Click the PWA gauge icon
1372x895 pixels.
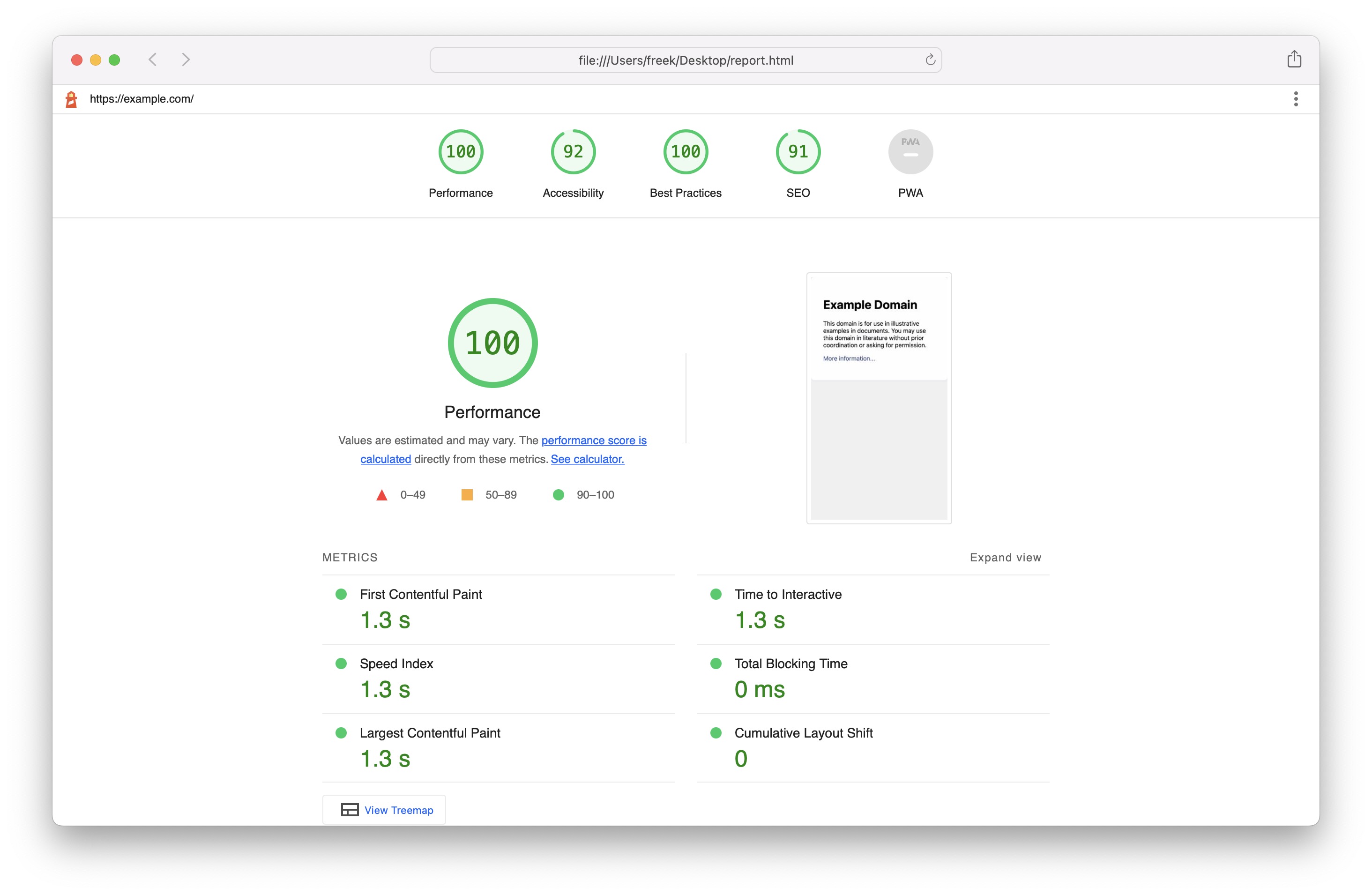(x=910, y=151)
